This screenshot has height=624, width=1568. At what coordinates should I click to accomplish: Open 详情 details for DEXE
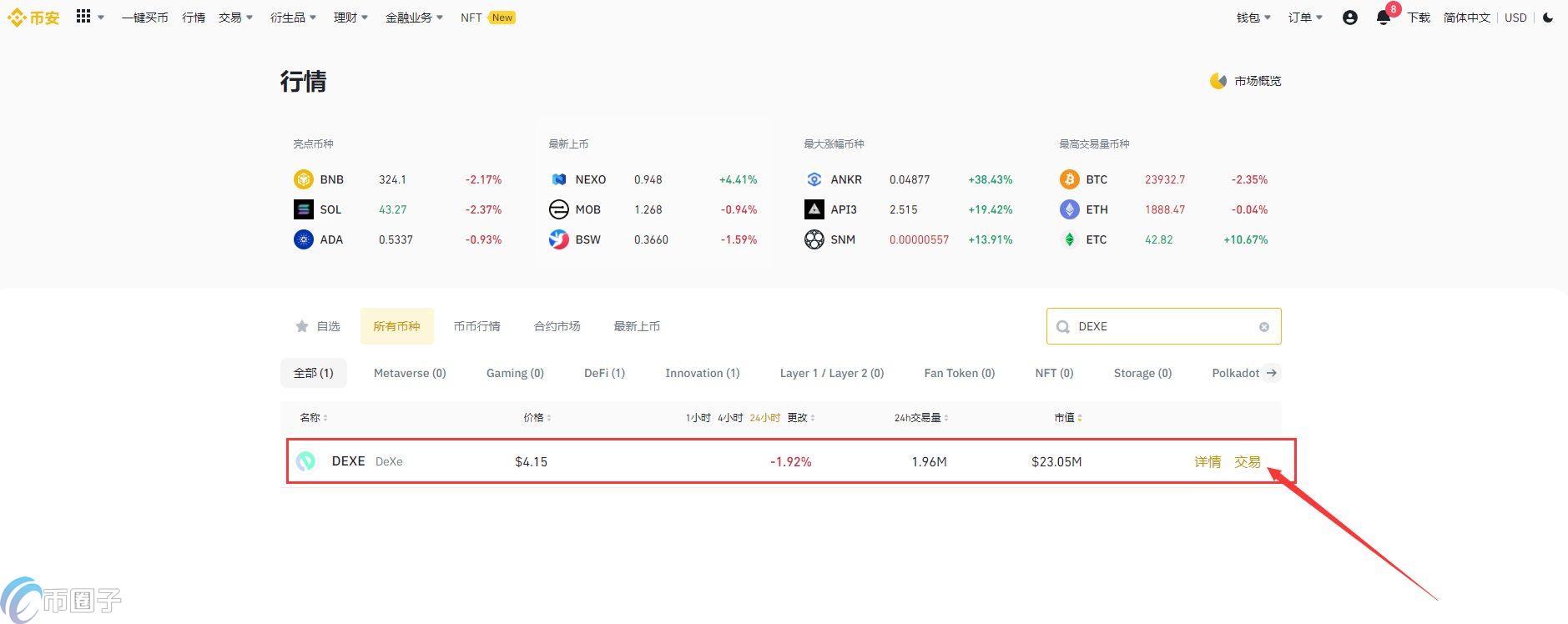tap(1208, 461)
